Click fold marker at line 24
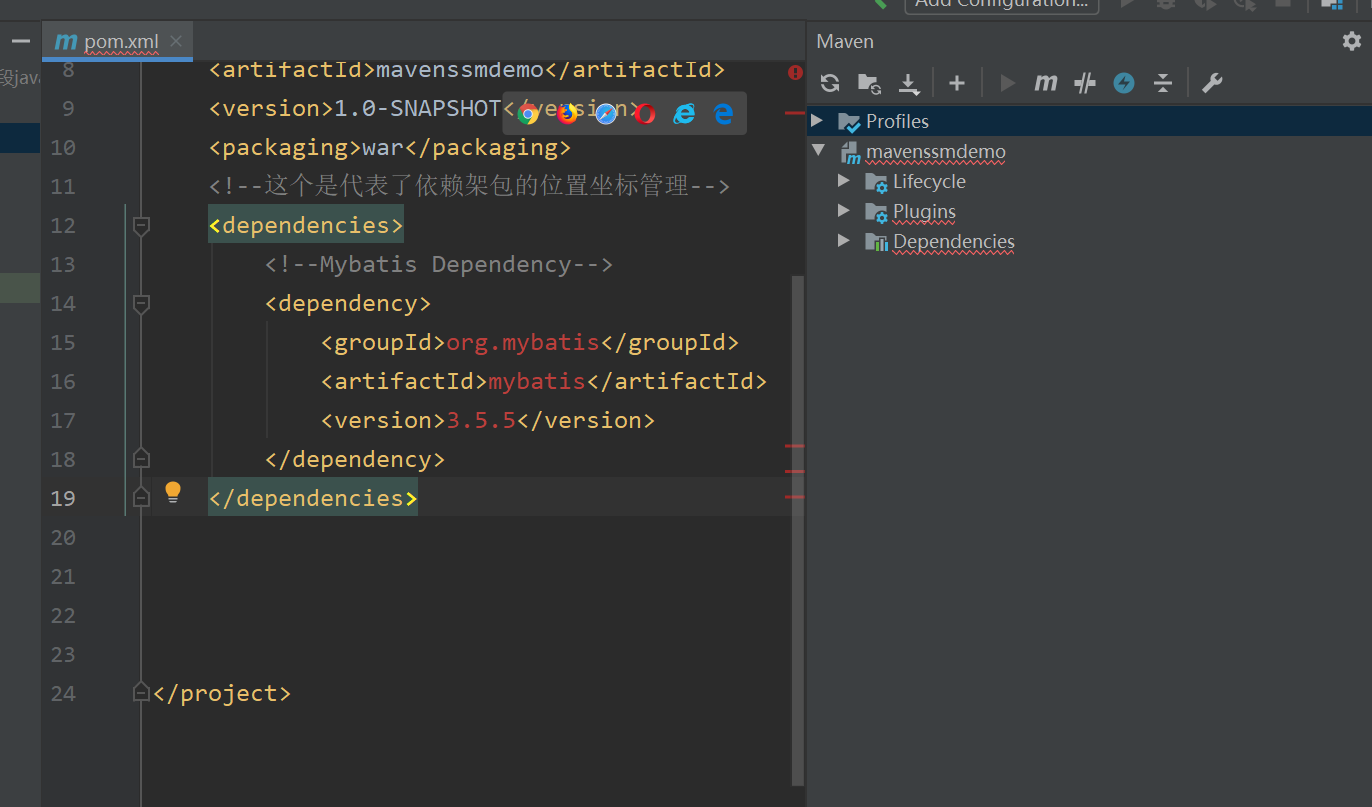 pos(141,692)
